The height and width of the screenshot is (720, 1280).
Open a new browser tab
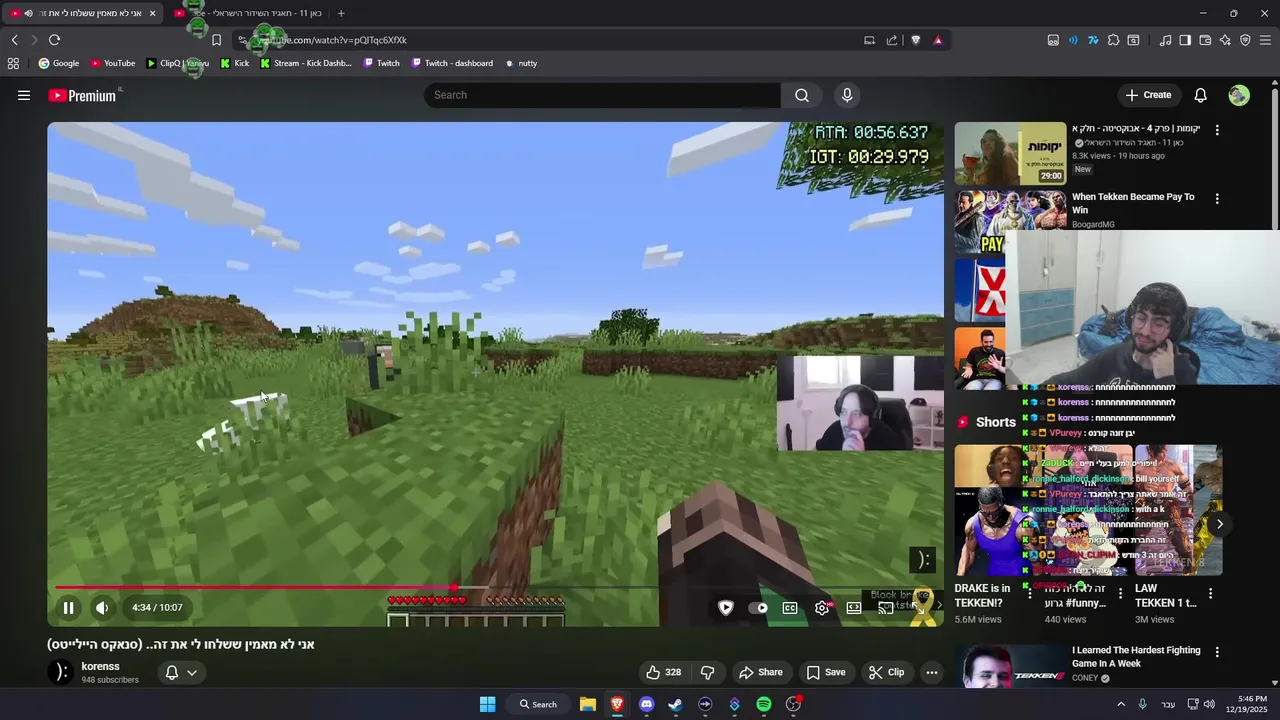coord(341,13)
